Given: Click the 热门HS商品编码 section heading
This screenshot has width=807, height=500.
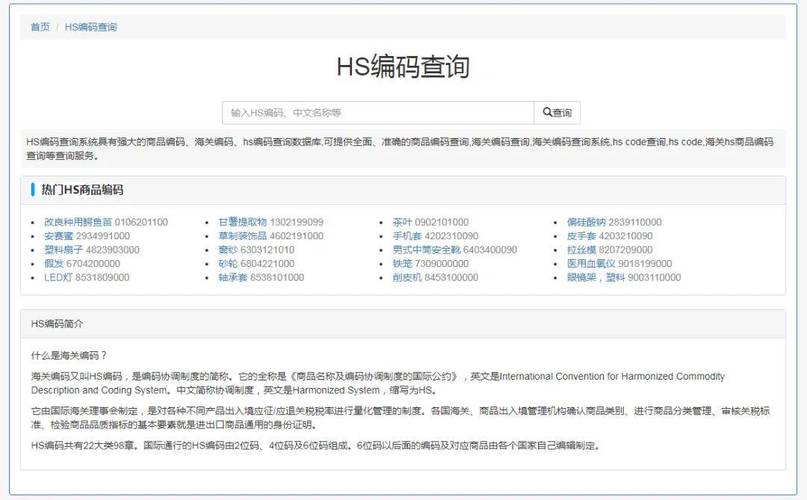Looking at the screenshot, I should pos(82,189).
